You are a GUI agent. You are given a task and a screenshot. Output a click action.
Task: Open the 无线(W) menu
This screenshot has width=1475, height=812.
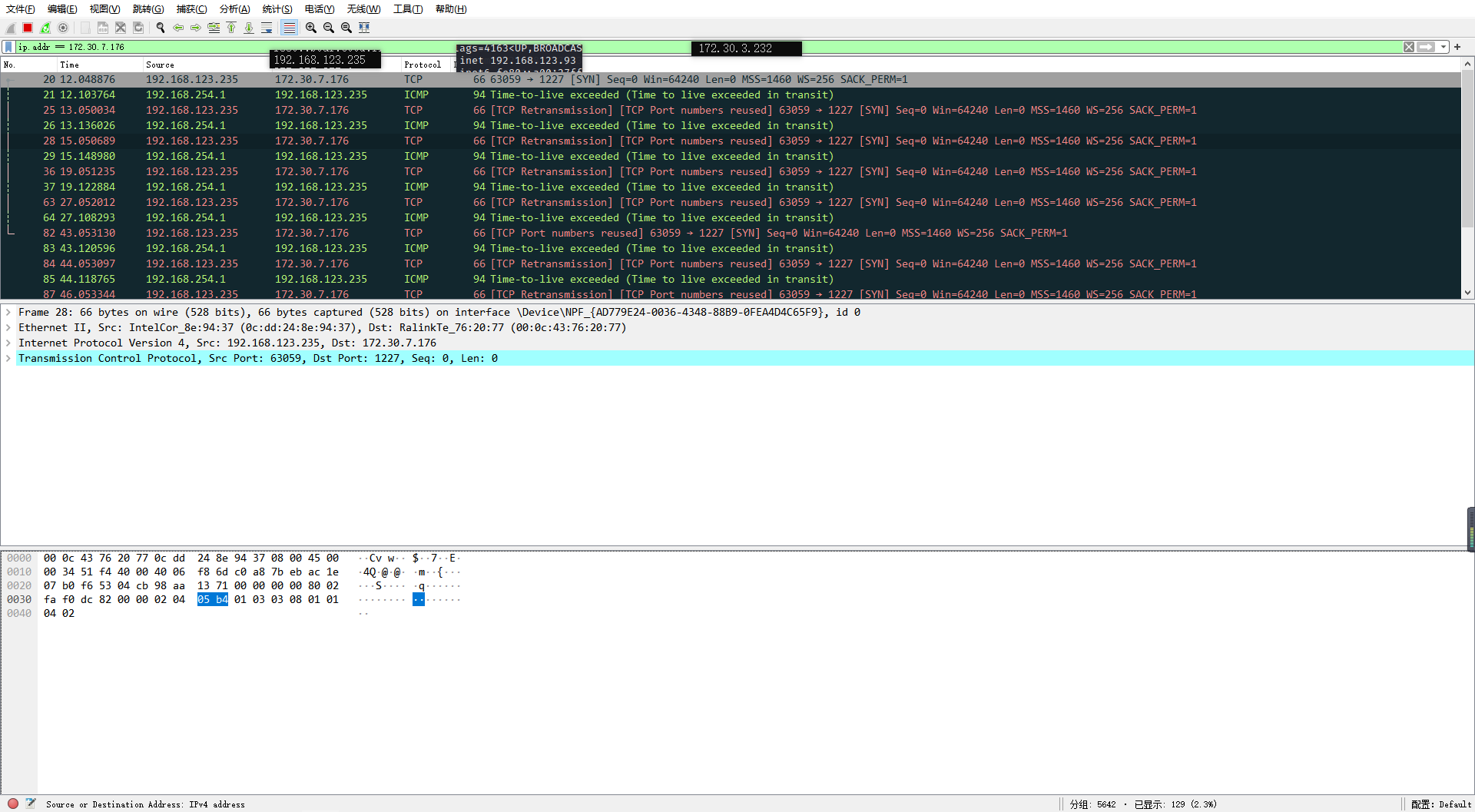tap(363, 9)
